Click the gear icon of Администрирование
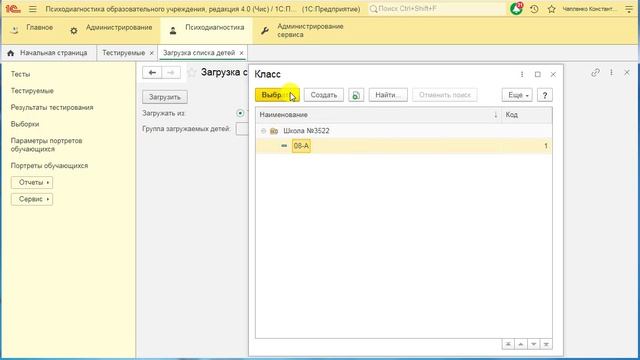Image resolution: width=640 pixels, height=360 pixels. [x=73, y=31]
